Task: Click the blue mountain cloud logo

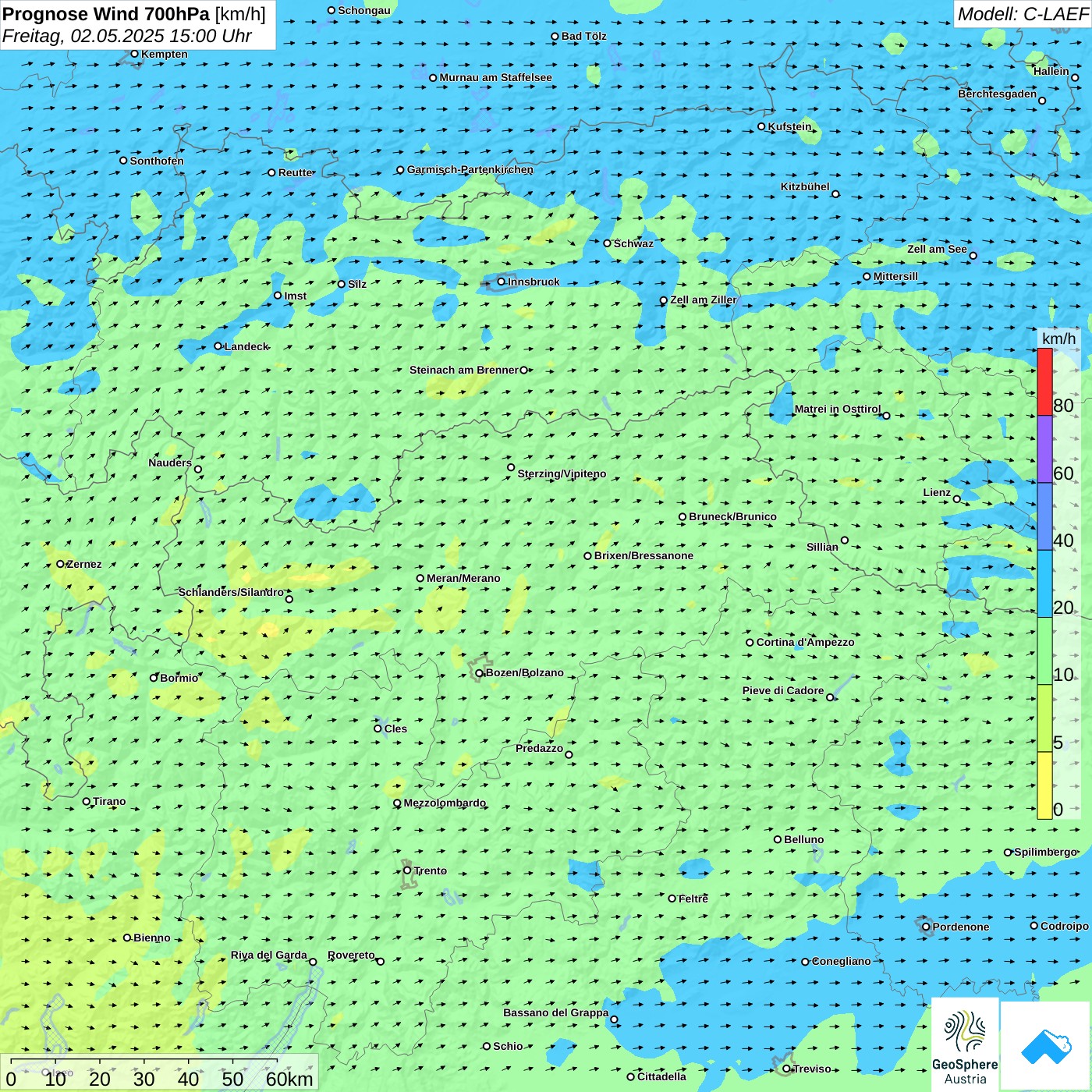Action: tap(1046, 1046)
